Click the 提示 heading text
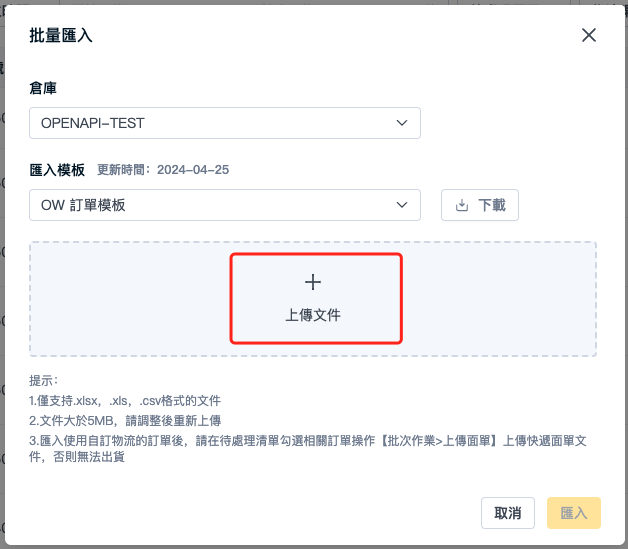628x549 pixels. coord(44,381)
